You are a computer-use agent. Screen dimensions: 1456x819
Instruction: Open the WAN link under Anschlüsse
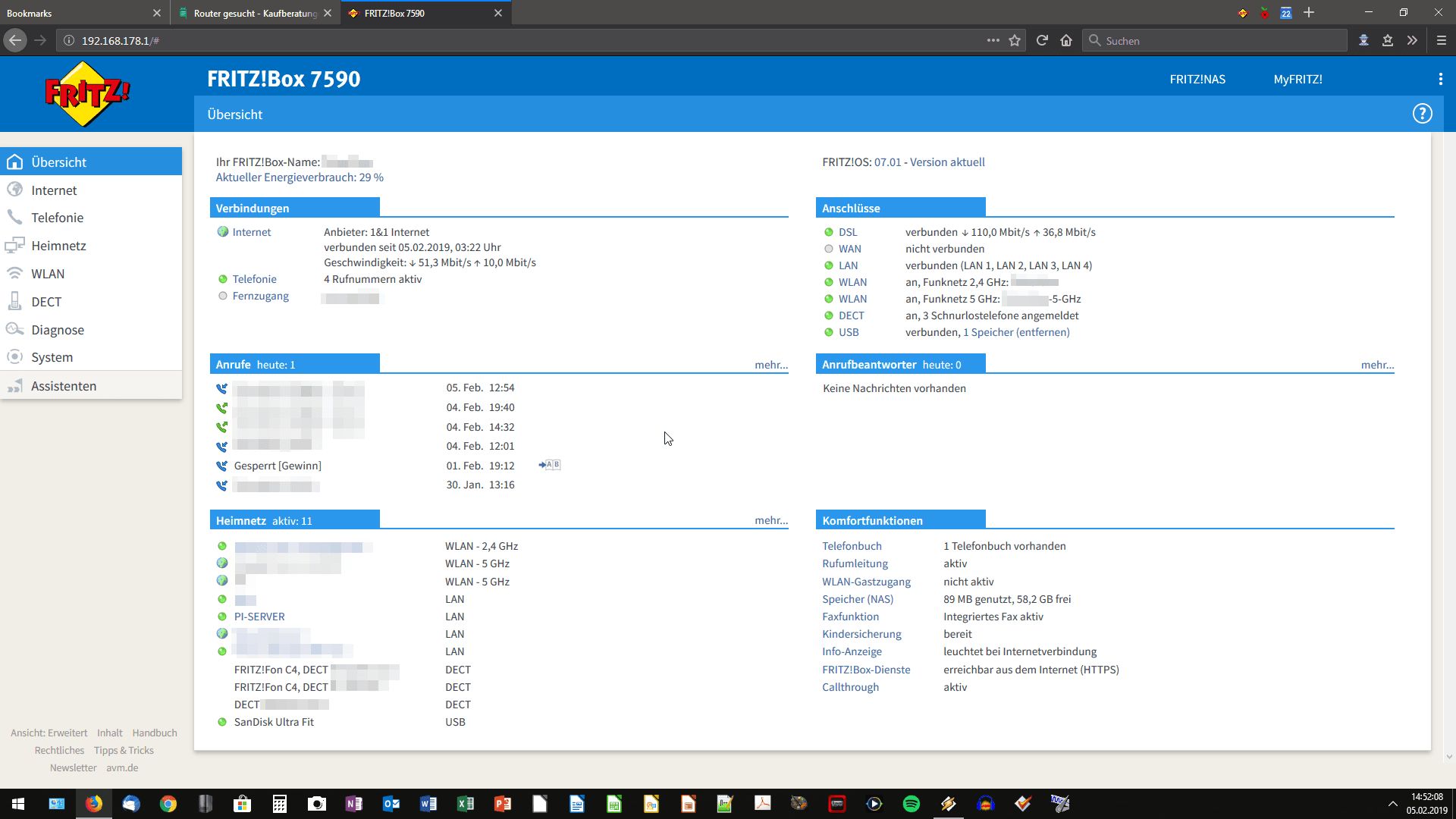pos(849,249)
